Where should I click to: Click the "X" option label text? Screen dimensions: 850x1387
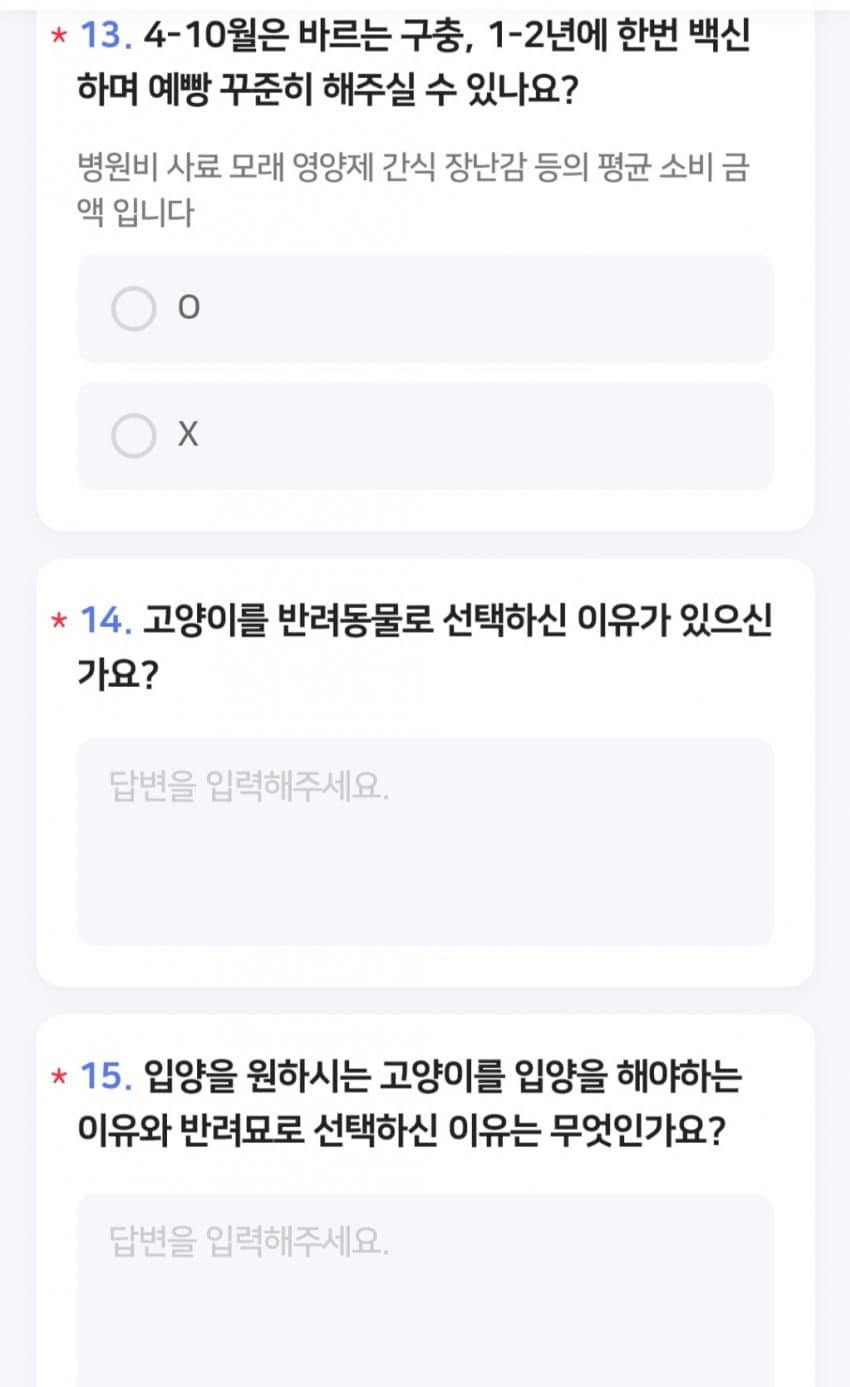[188, 436]
